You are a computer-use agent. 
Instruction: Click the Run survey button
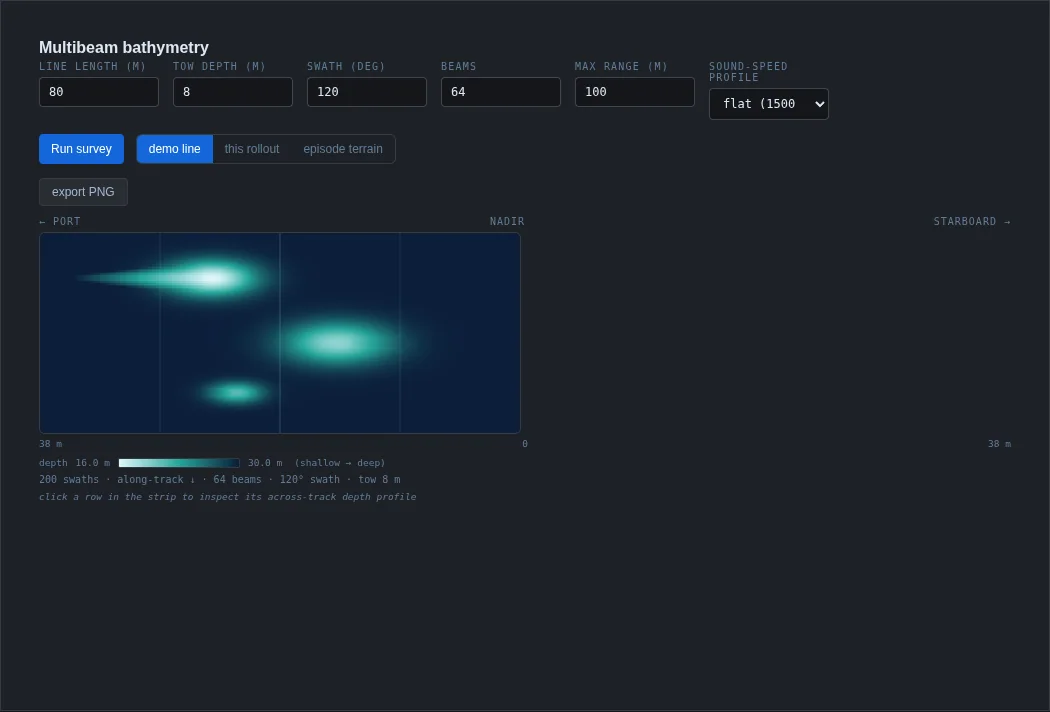pos(81,149)
